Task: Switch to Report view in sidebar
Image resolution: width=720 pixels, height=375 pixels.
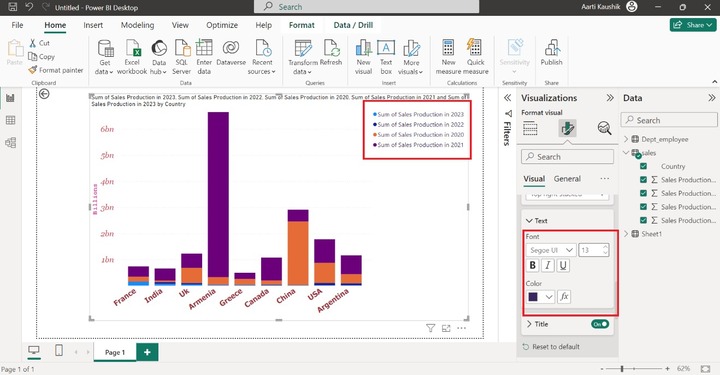Action: tap(10, 98)
